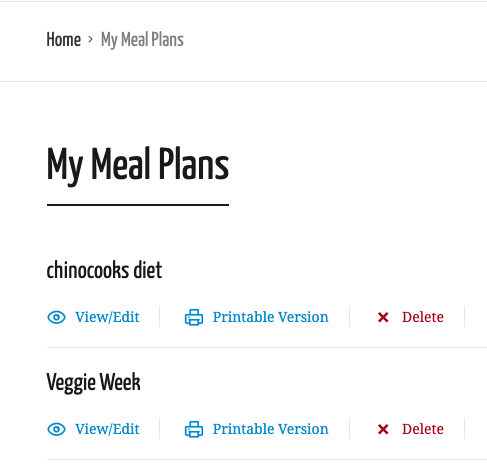Click the printer icon for chinocooks diet
Screen dimensions: 487x476
194,317
